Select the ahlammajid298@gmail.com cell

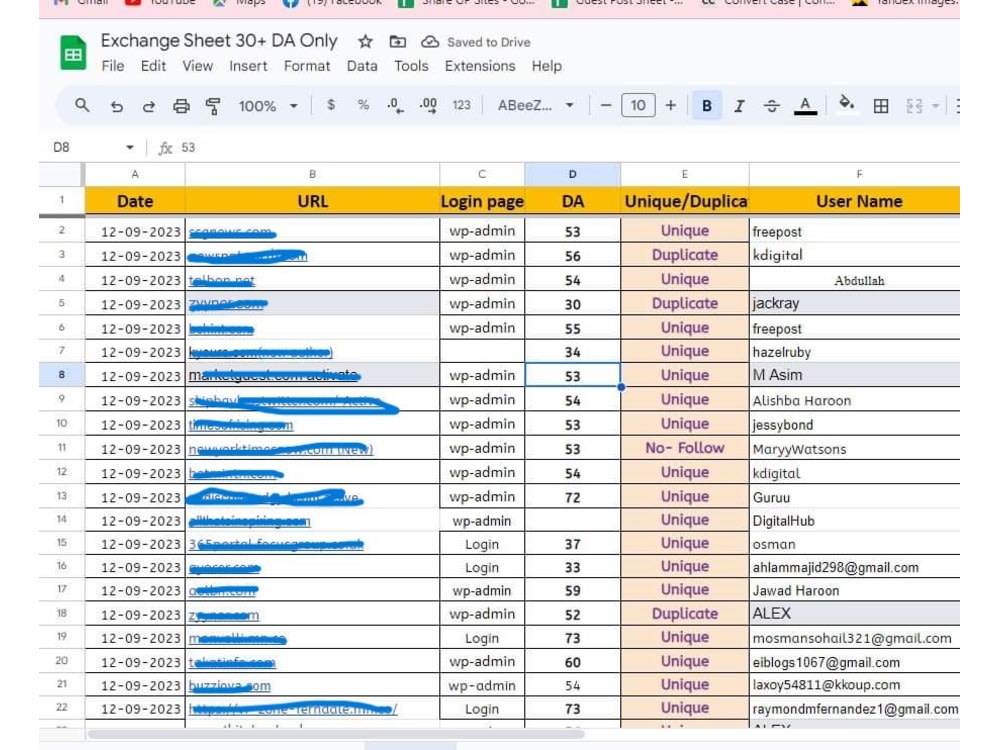tap(855, 567)
